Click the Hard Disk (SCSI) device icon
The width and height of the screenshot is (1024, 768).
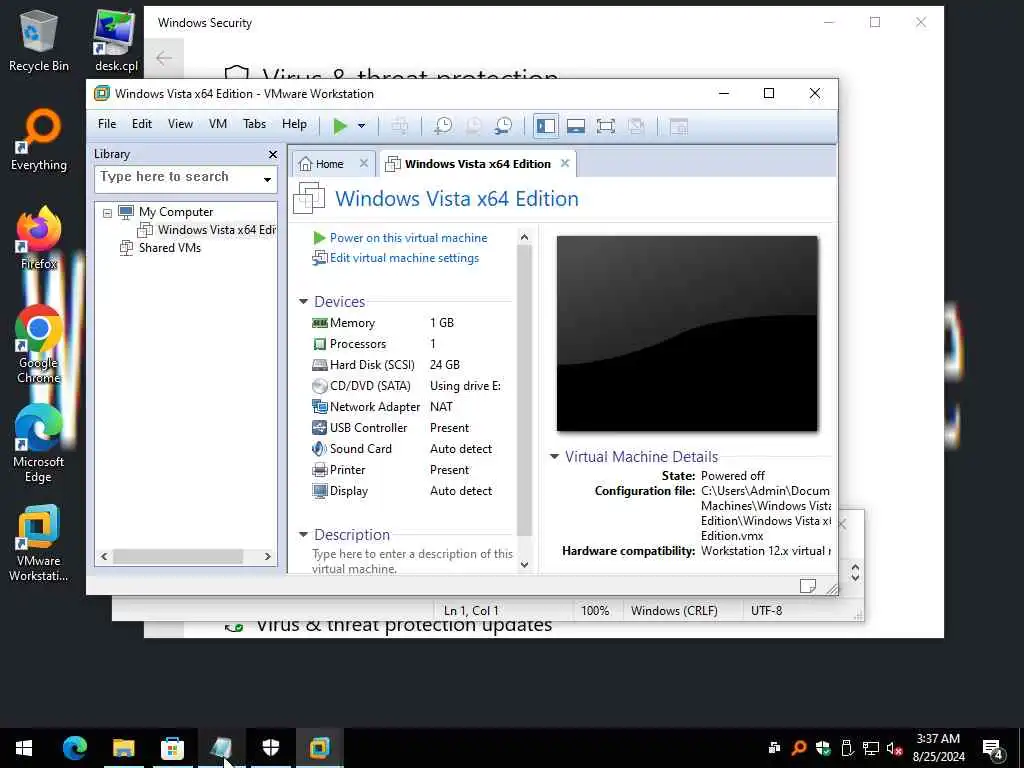click(319, 364)
